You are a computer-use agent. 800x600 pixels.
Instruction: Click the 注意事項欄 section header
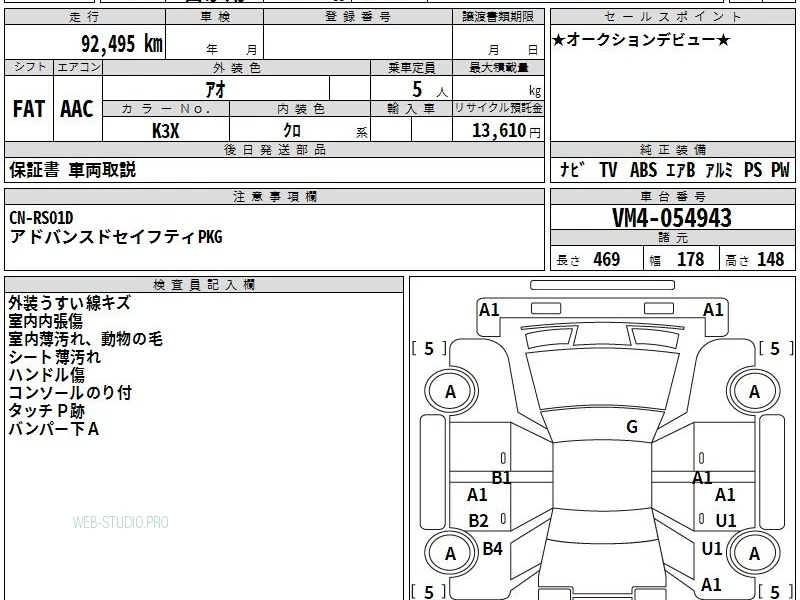click(274, 196)
